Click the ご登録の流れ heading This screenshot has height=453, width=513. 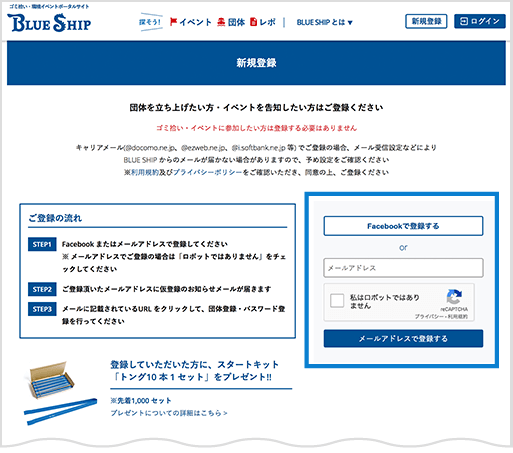tap(55, 218)
